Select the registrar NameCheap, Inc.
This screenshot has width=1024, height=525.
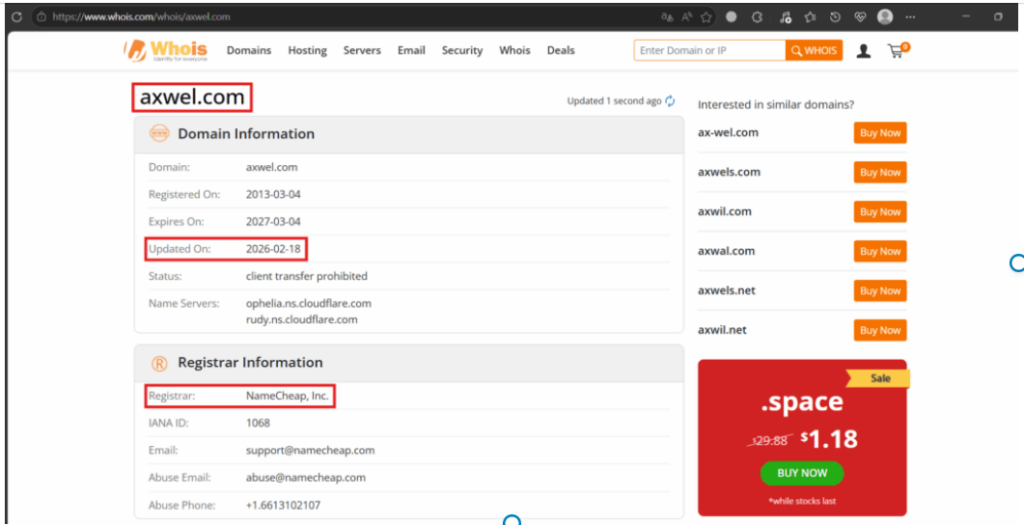click(x=287, y=396)
